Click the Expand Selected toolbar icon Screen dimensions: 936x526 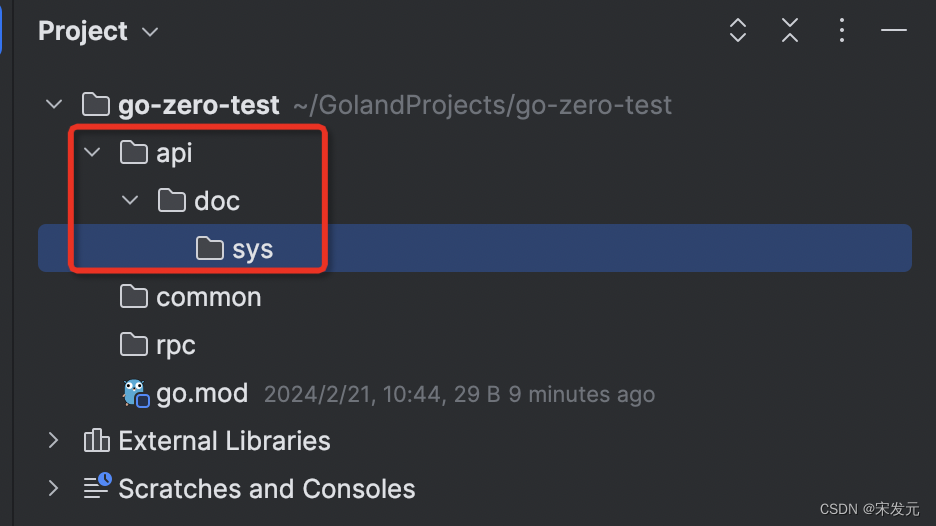click(738, 31)
